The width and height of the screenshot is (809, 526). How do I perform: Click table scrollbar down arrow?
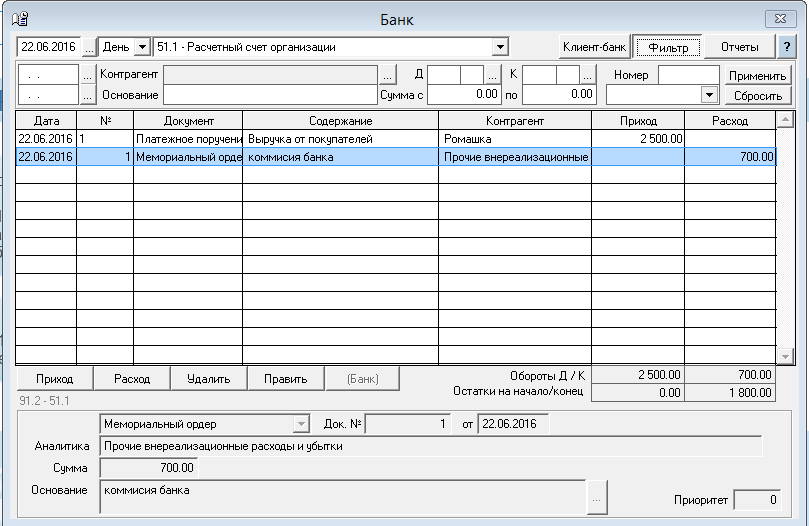785,356
